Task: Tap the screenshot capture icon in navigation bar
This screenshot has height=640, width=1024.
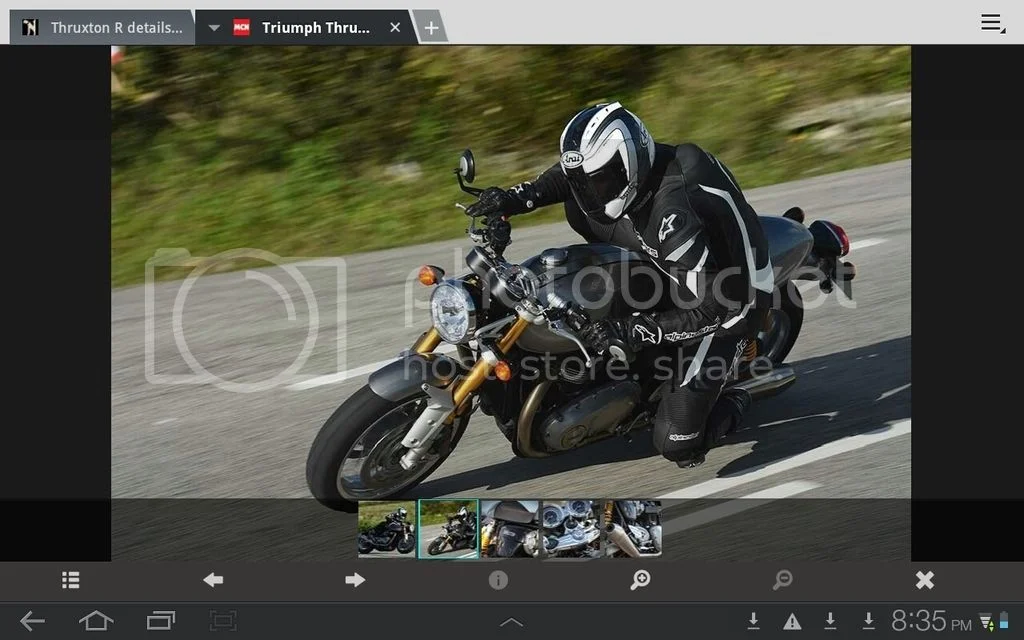Action: pyautogui.click(x=223, y=621)
